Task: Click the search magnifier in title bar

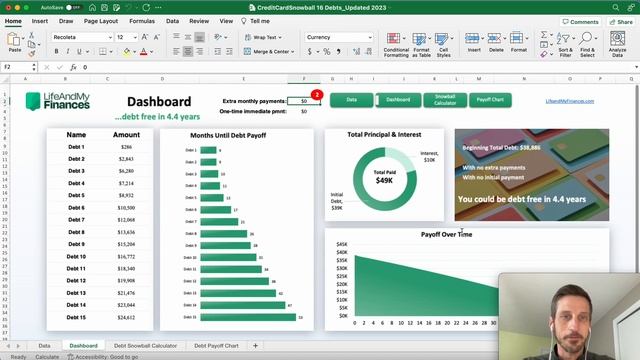Action: coord(616,7)
